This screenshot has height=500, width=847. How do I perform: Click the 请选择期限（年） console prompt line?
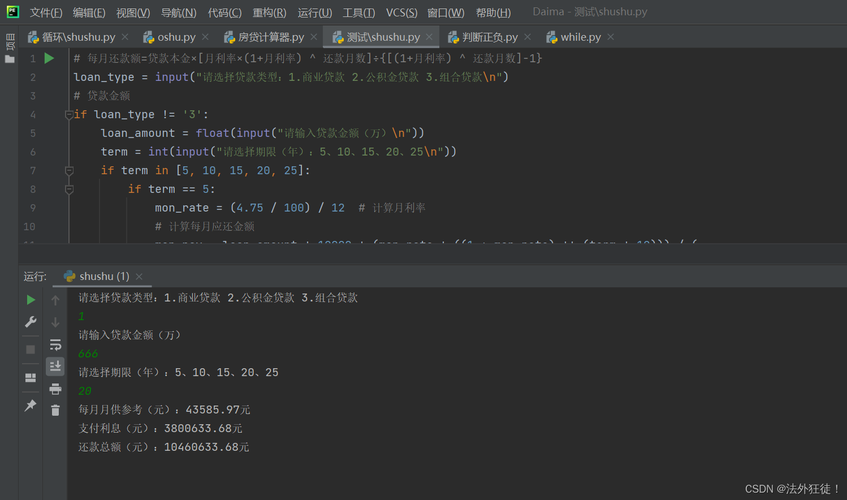point(178,373)
